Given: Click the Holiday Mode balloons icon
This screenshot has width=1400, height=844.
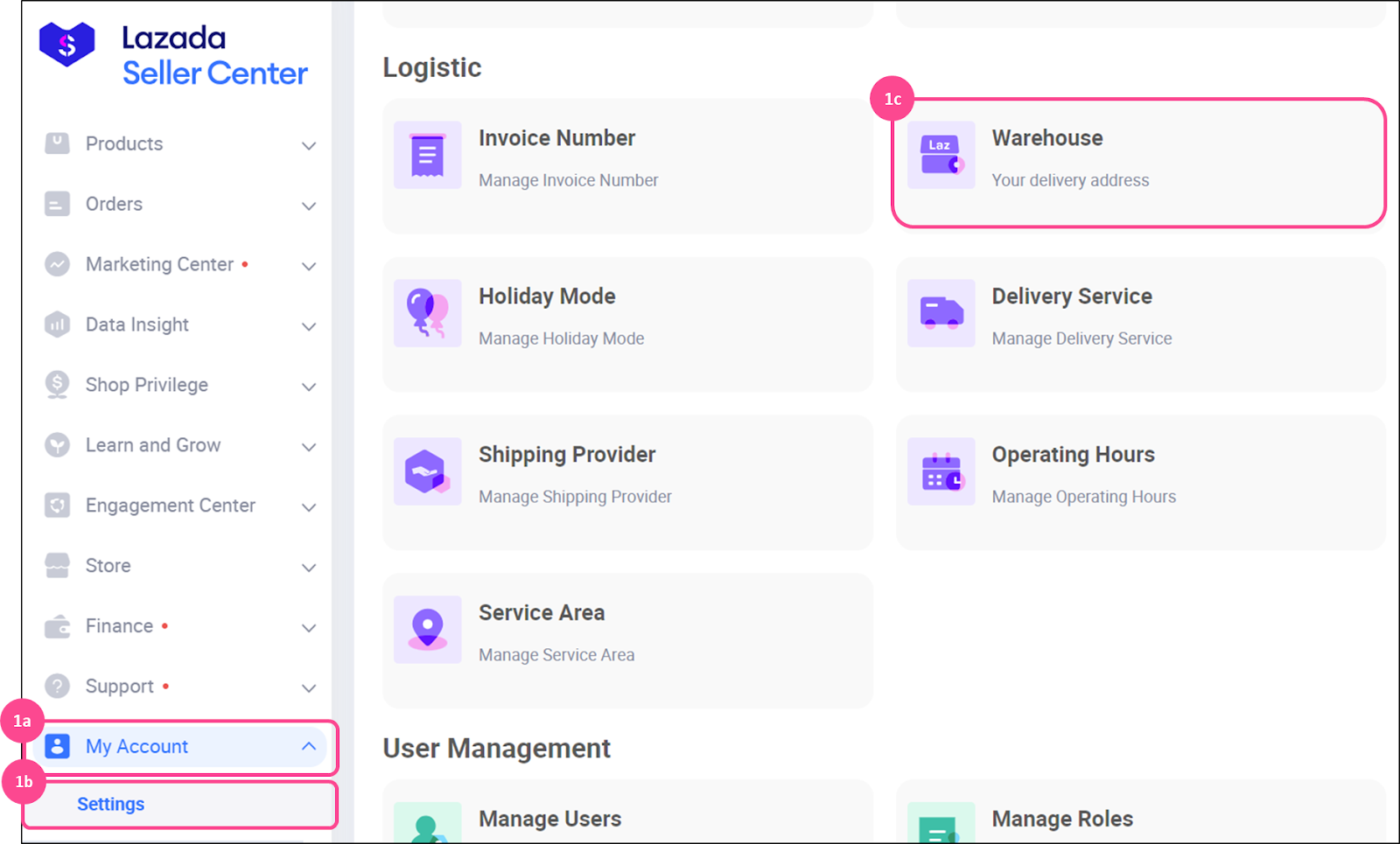Looking at the screenshot, I should (x=427, y=313).
